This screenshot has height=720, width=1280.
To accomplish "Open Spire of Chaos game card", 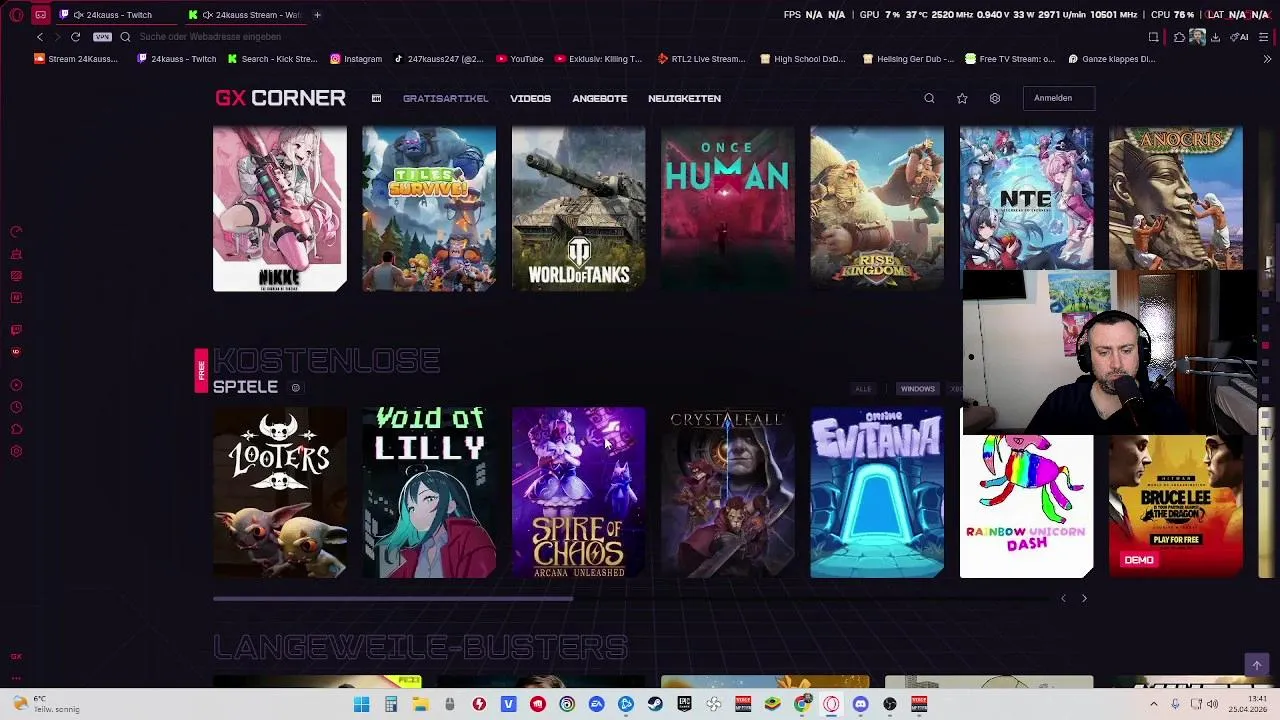I will pyautogui.click(x=578, y=492).
